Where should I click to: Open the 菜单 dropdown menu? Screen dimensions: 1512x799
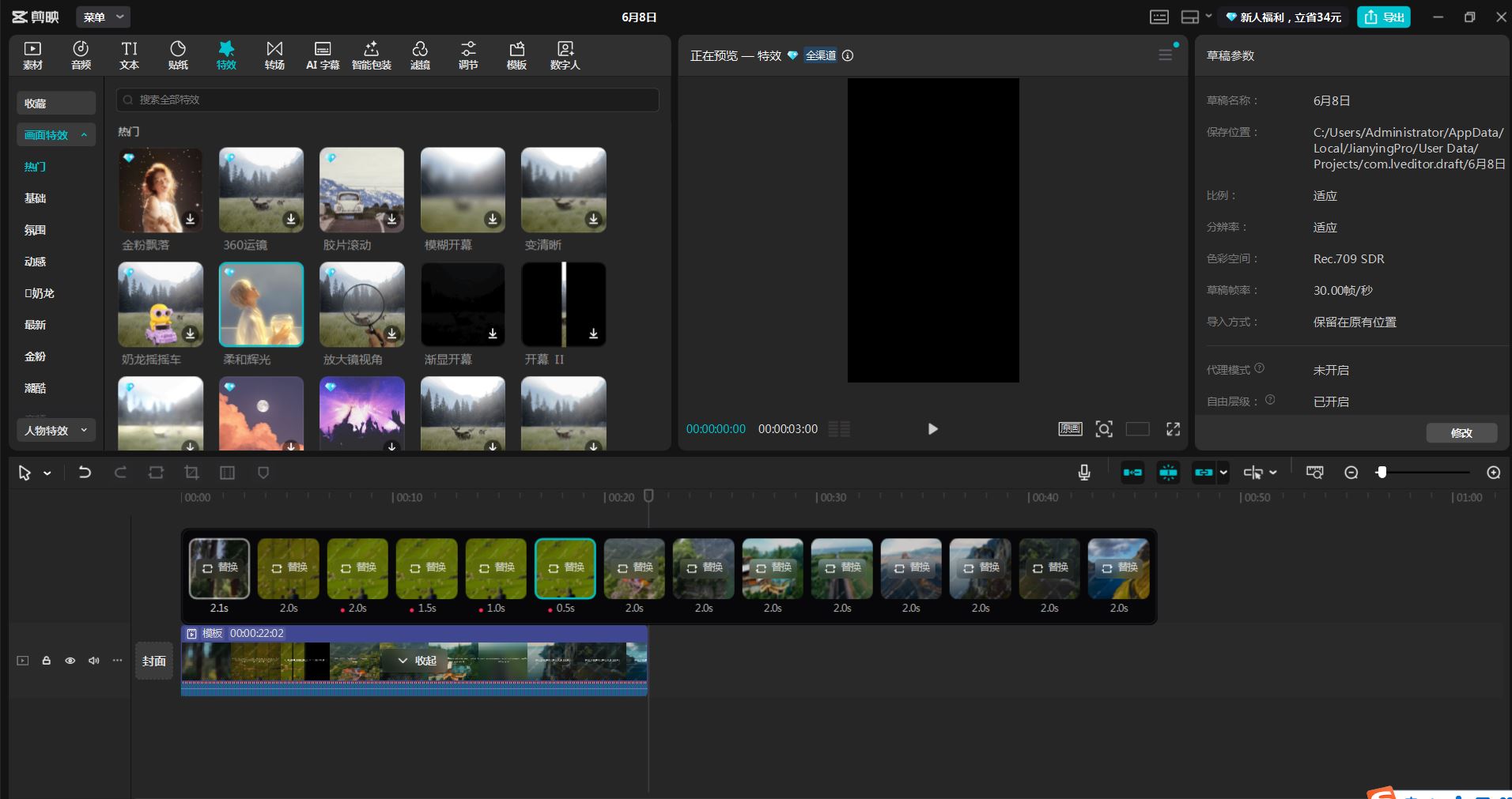[104, 17]
